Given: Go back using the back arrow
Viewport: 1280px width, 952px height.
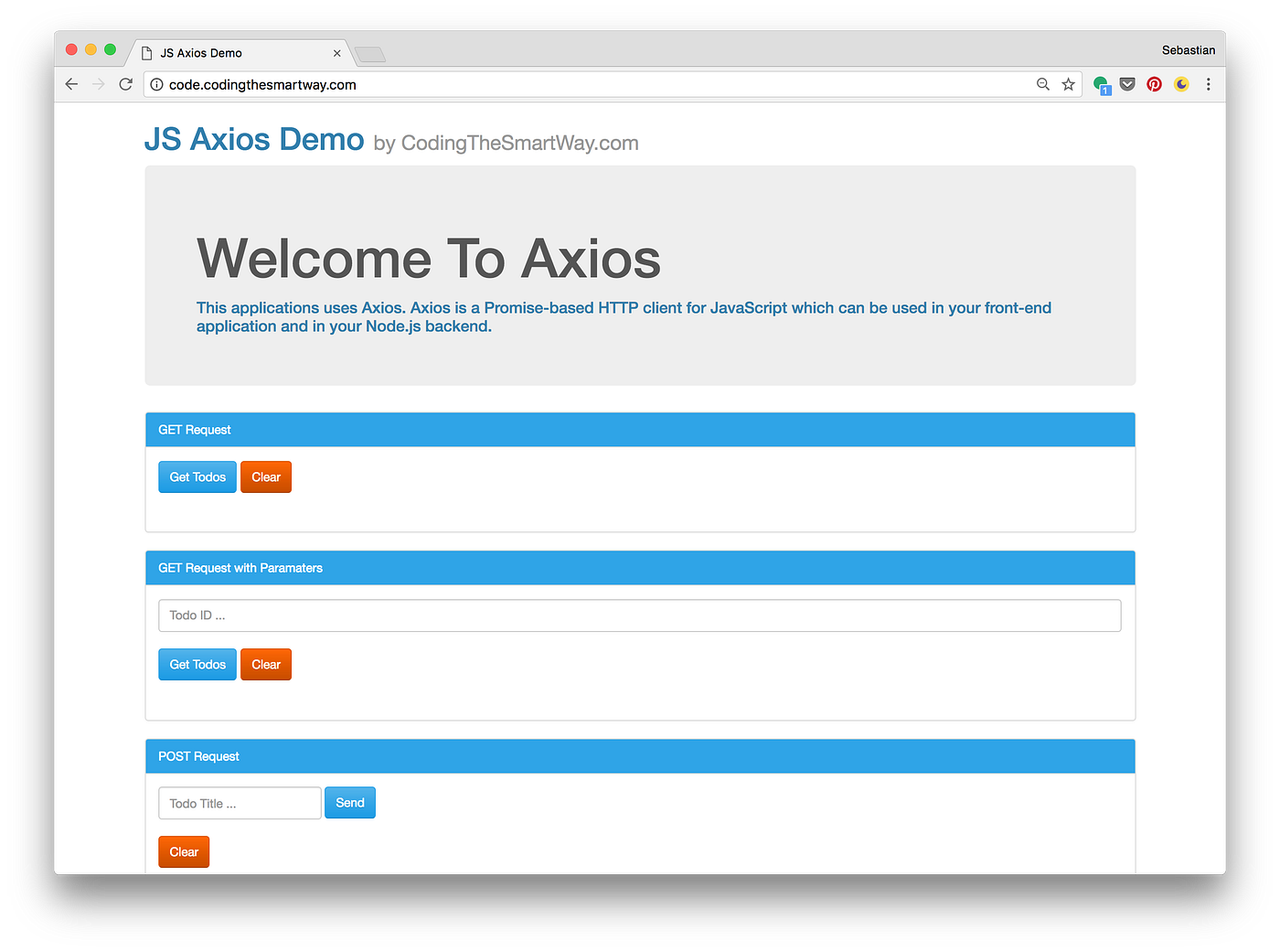Looking at the screenshot, I should [71, 83].
